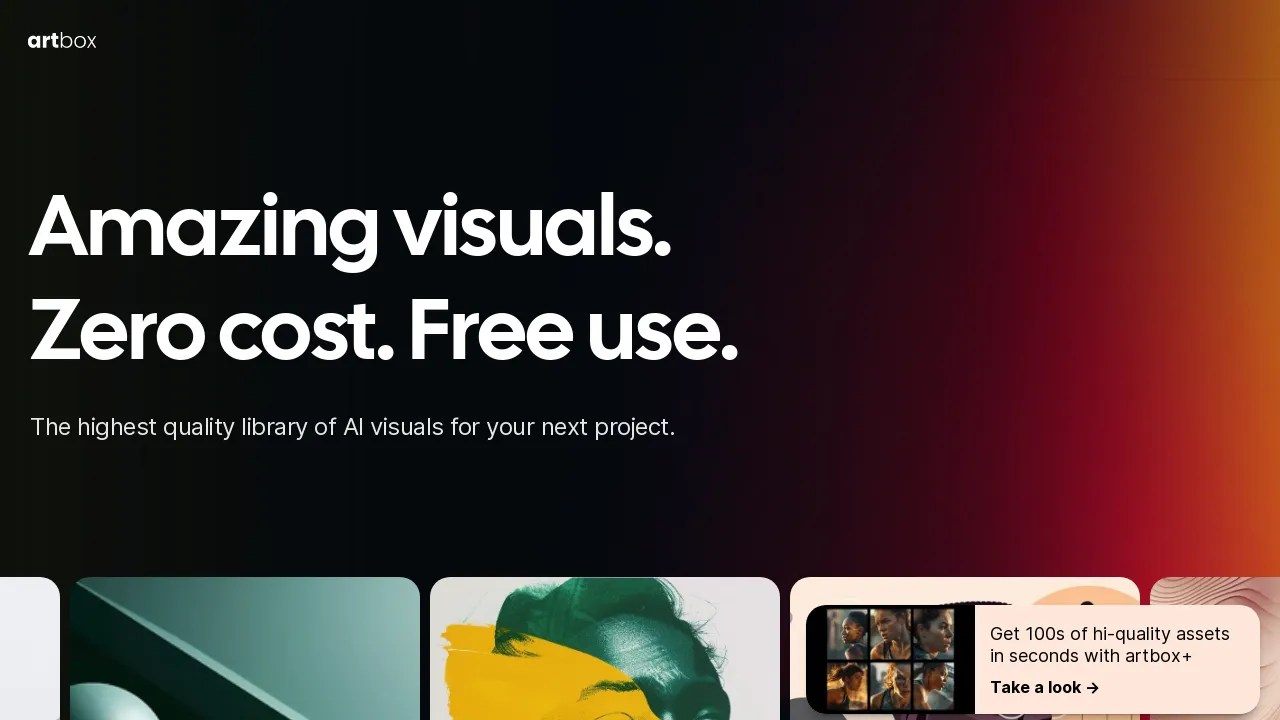Click the 'Amazing visuals.' headline
The image size is (1280, 720).
click(x=350, y=227)
